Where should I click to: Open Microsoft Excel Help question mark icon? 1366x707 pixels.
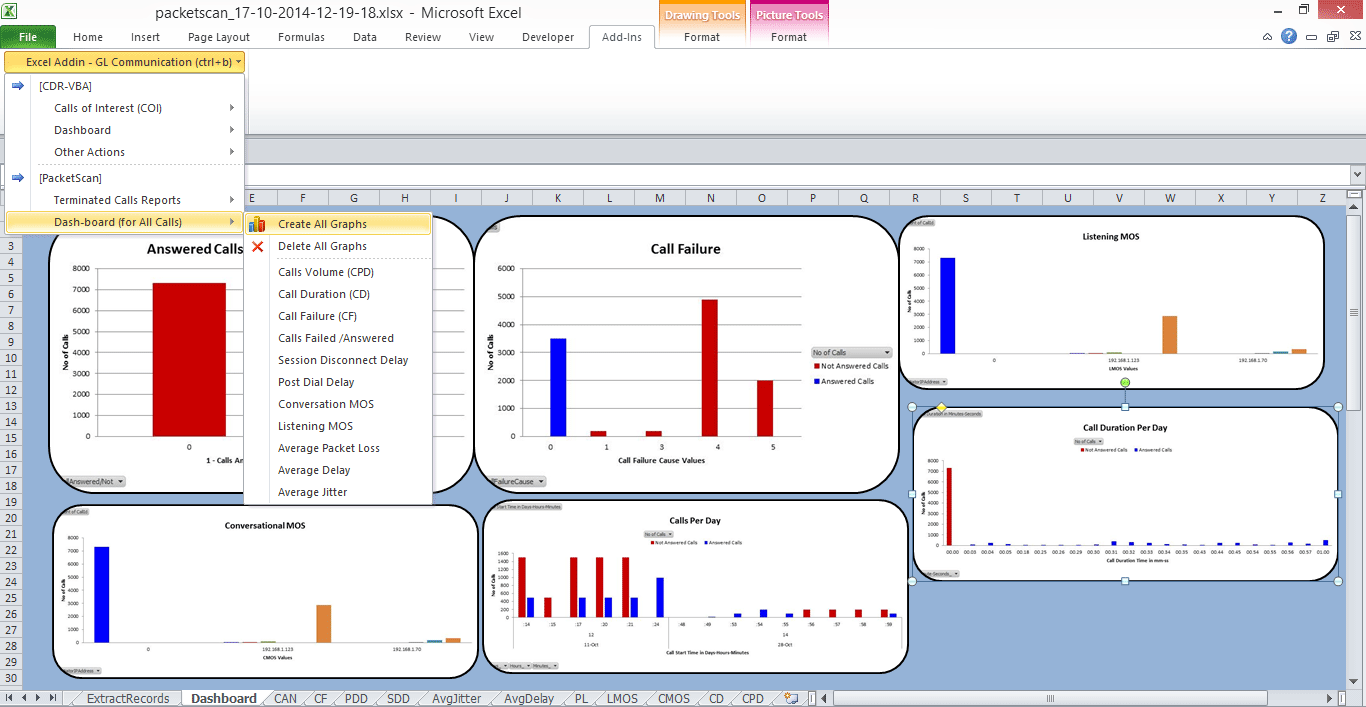tap(1289, 37)
